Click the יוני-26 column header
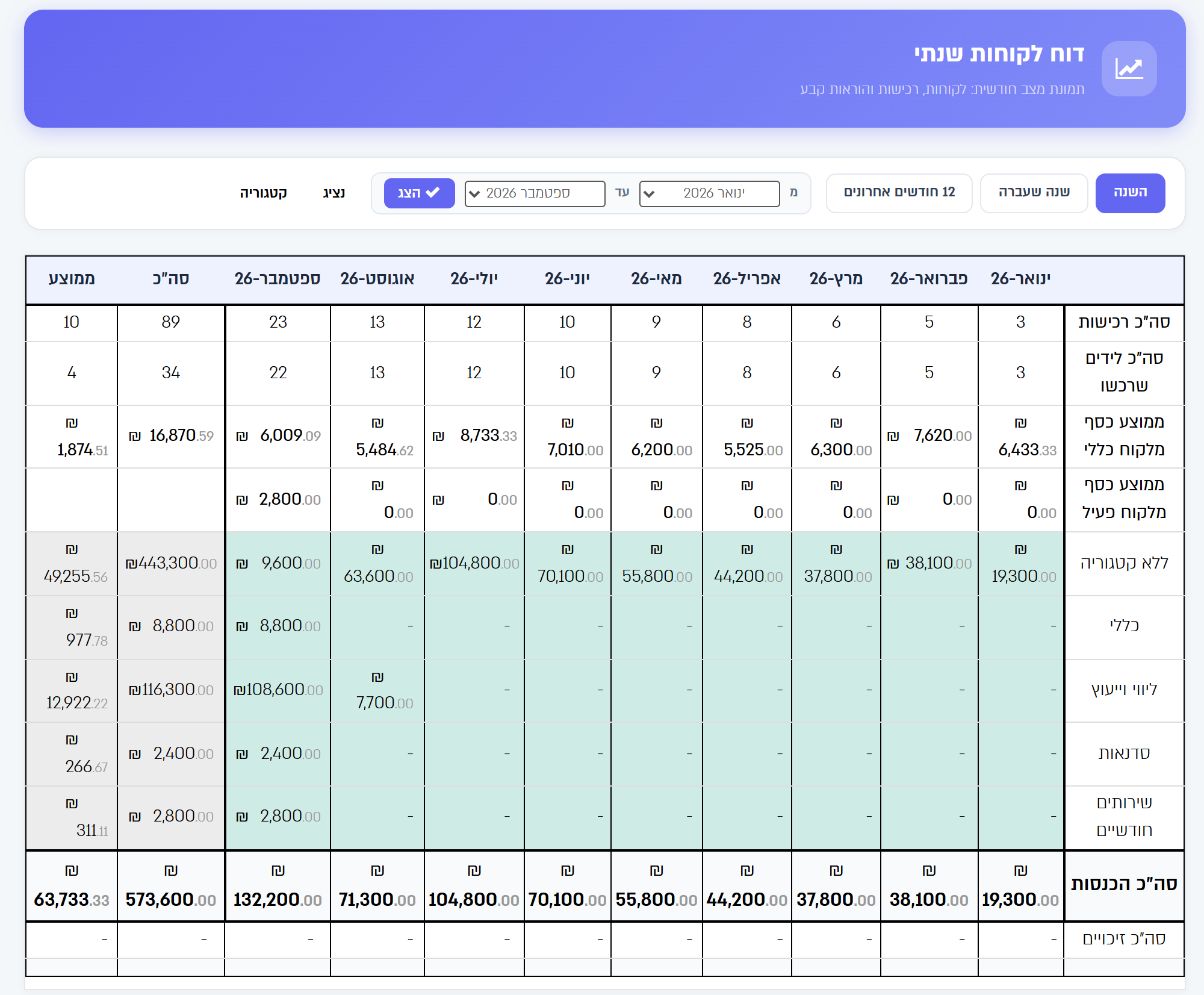The width and height of the screenshot is (1204, 995). (x=567, y=279)
